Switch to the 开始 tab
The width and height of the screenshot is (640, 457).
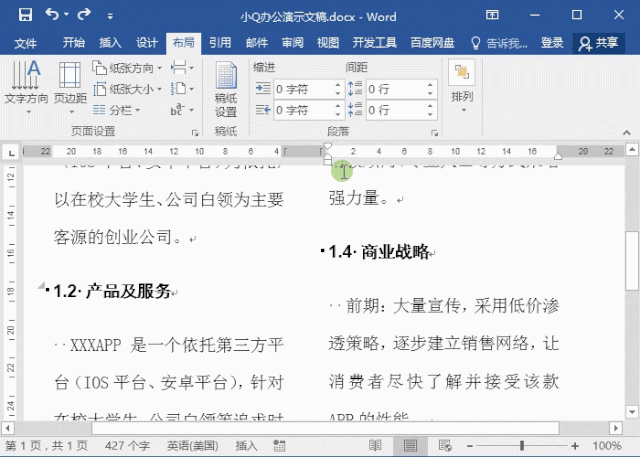(x=73, y=43)
